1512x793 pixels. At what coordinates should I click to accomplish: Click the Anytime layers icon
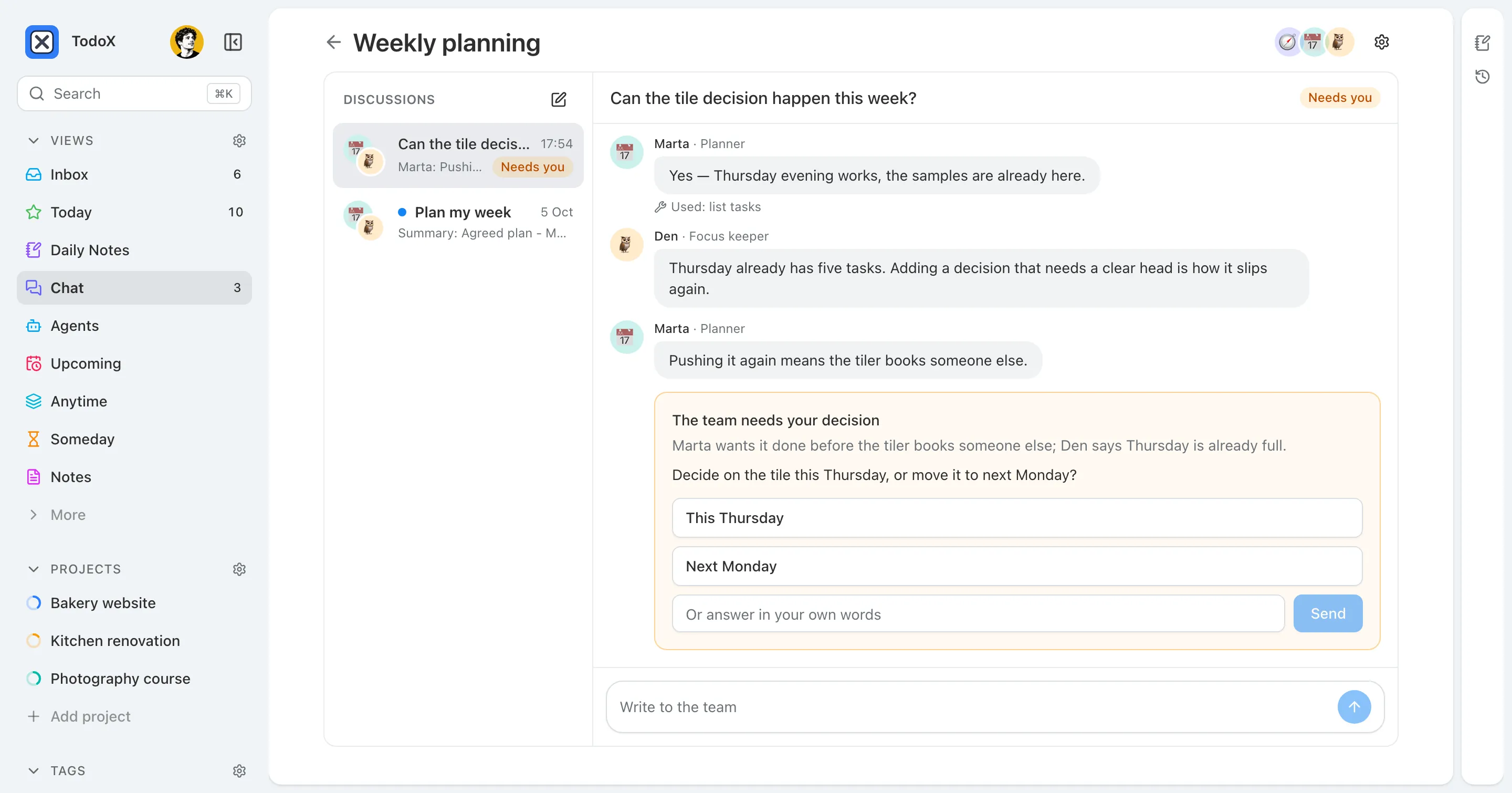[x=34, y=402]
